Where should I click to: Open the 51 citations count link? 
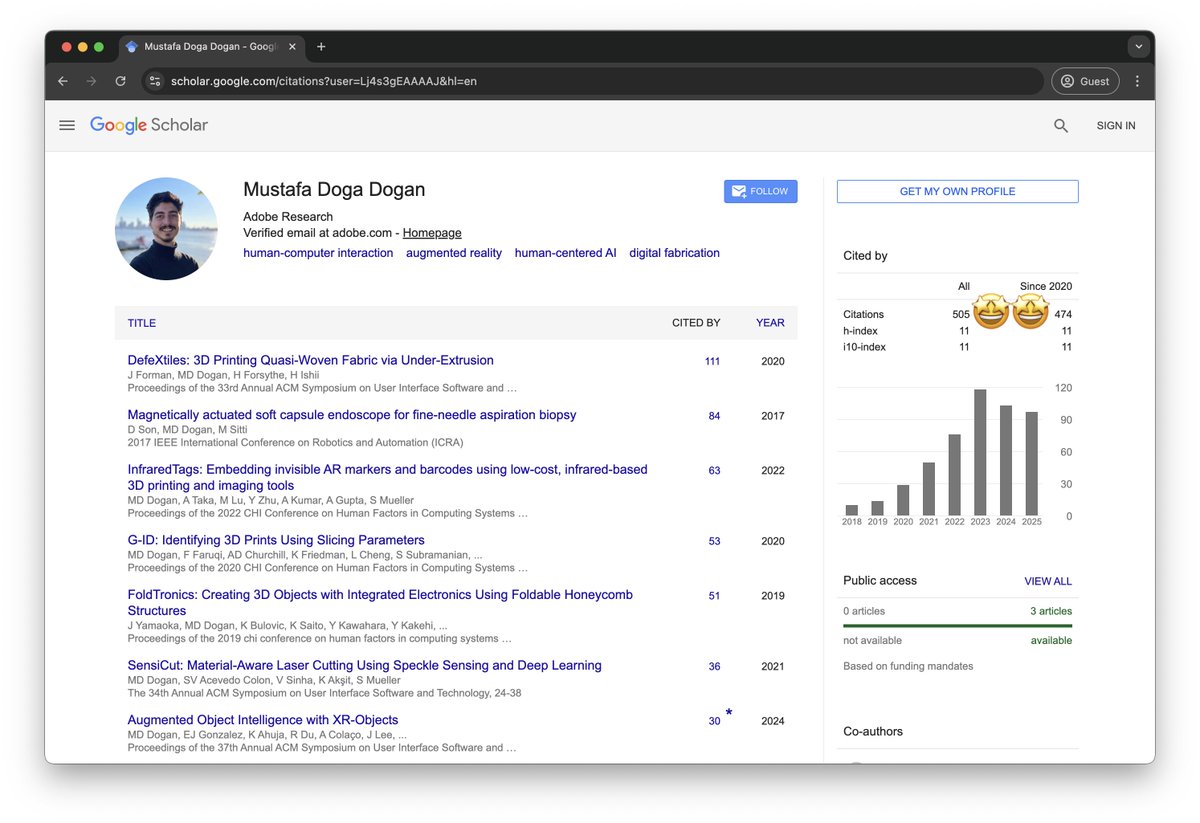[x=714, y=596]
